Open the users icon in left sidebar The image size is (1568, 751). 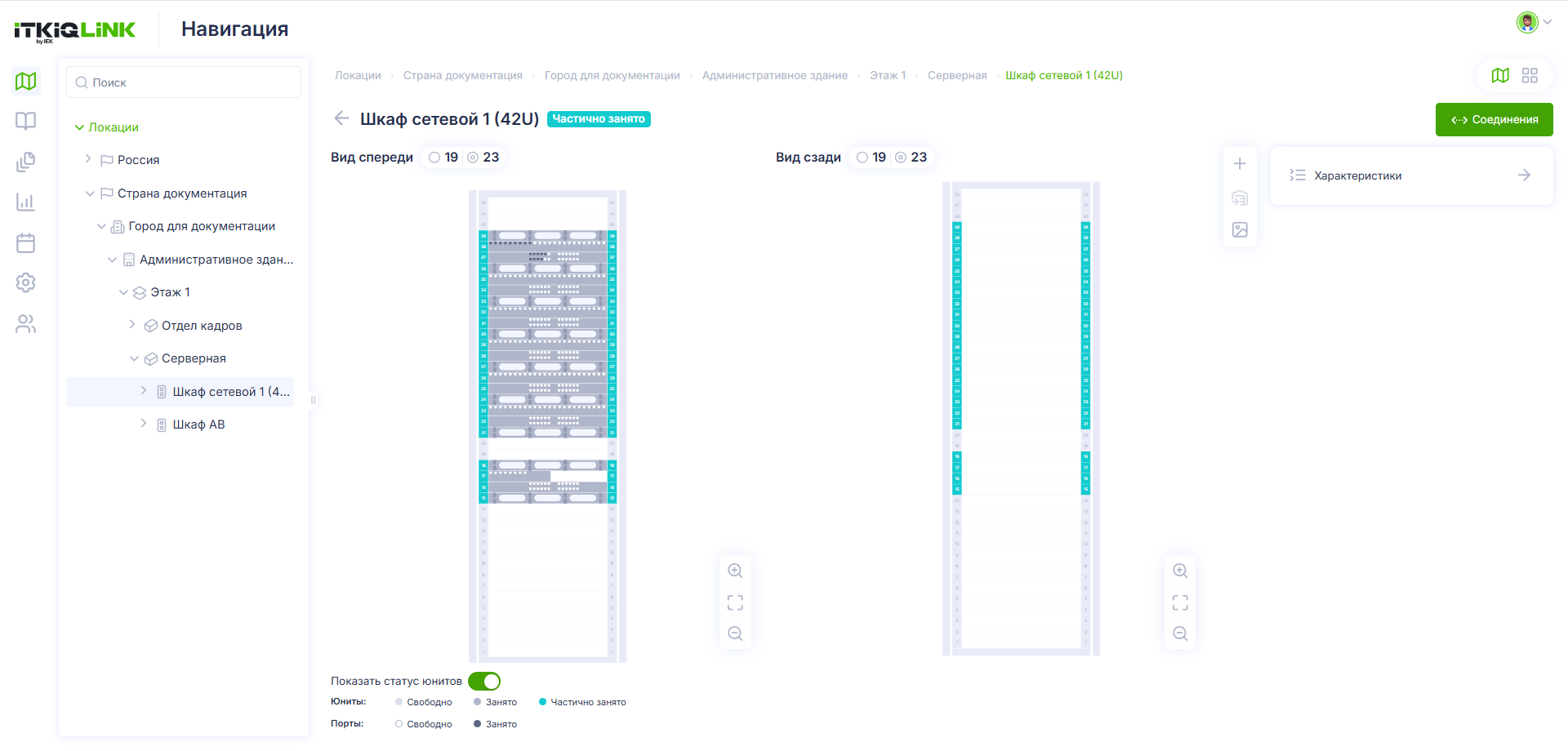tap(26, 324)
